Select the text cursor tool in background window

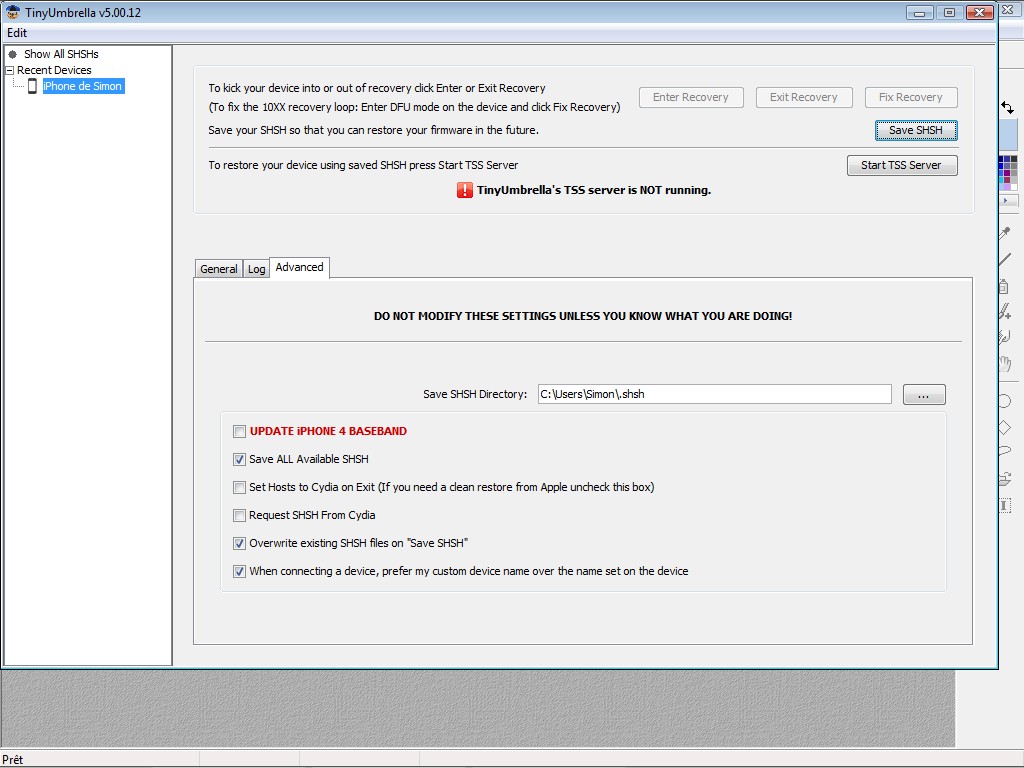pyautogui.click(x=1005, y=505)
